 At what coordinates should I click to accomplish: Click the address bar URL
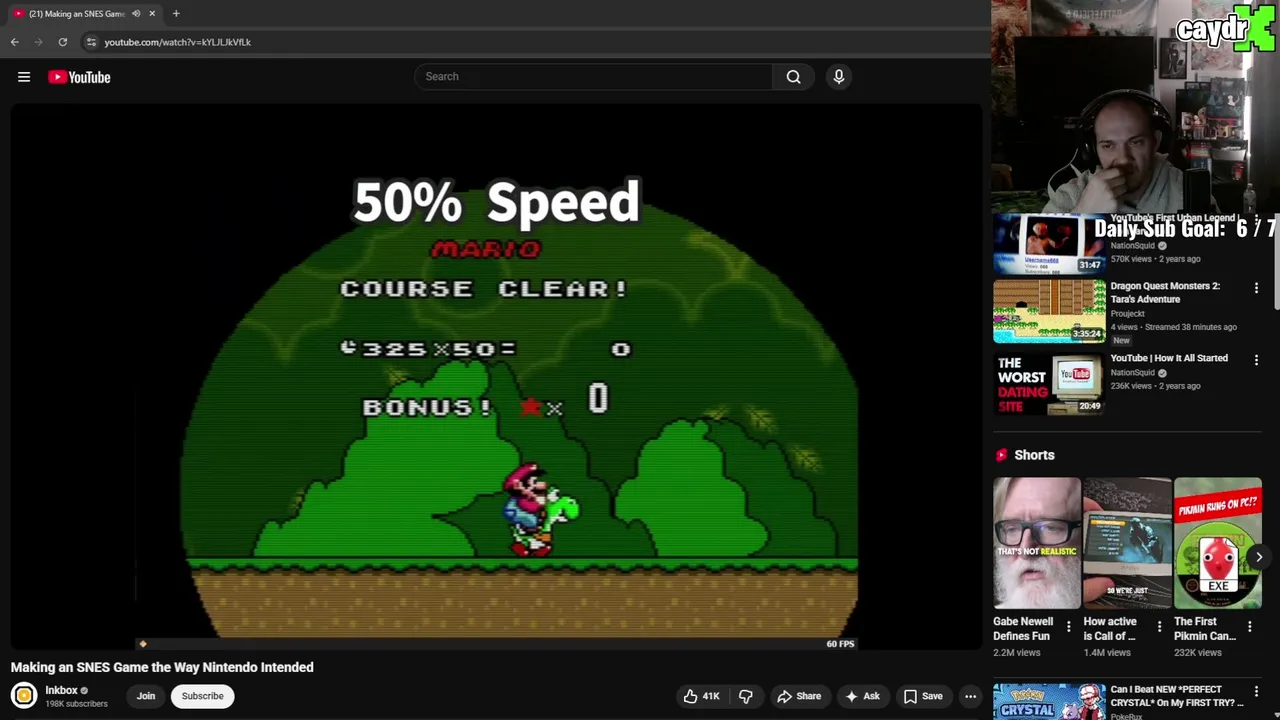177,42
